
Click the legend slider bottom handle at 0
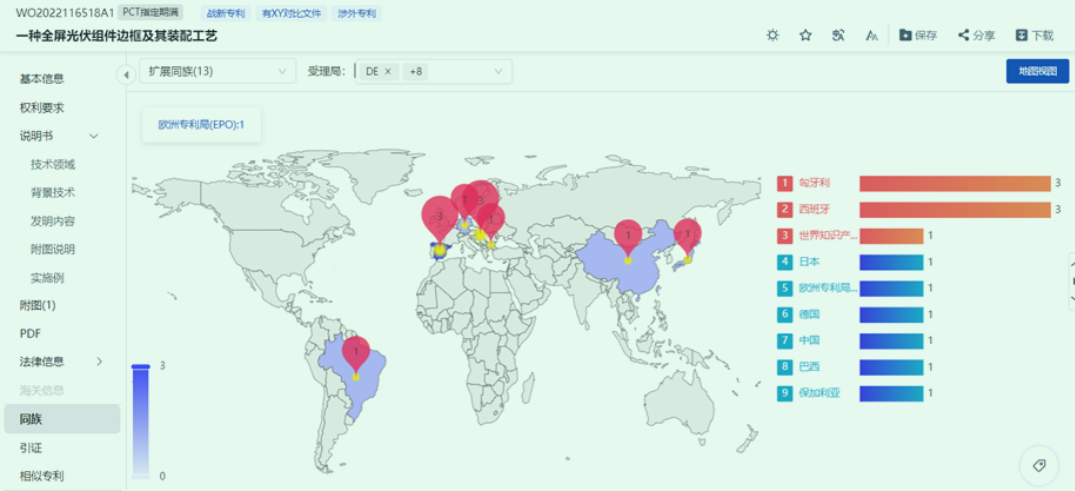[x=141, y=475]
